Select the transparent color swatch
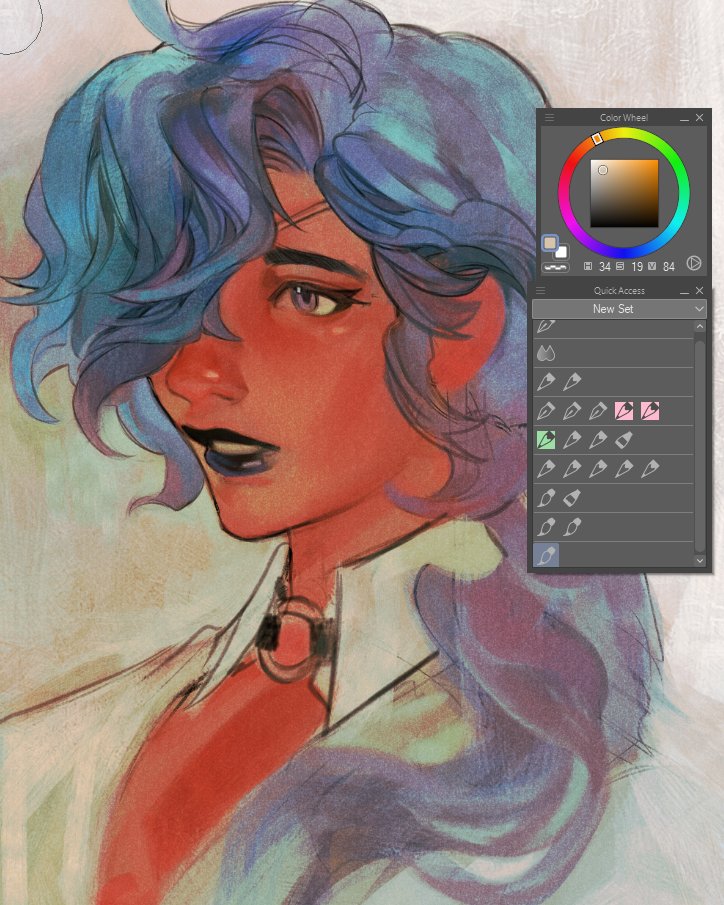Viewport: 724px width, 905px height. [x=555, y=267]
